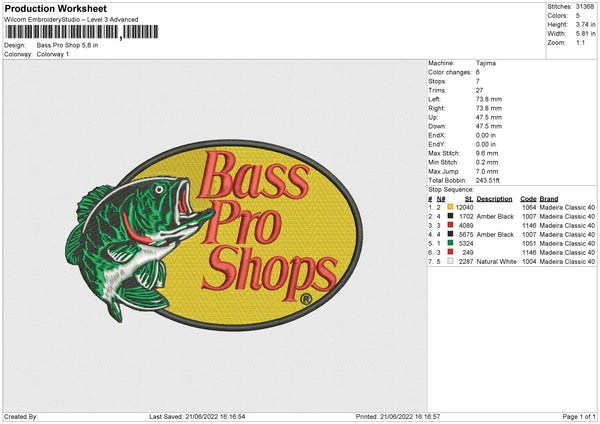Click the Min Stitch value '0.2 mm'
600x424 pixels.
click(487, 162)
